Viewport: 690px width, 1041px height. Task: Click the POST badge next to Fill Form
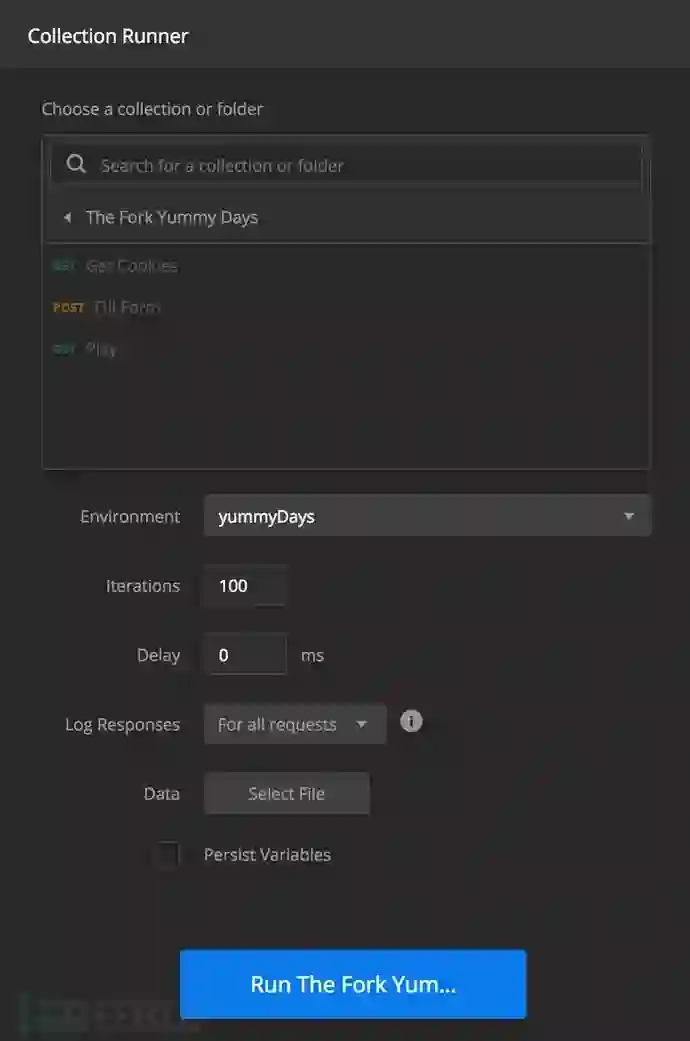[69, 308]
